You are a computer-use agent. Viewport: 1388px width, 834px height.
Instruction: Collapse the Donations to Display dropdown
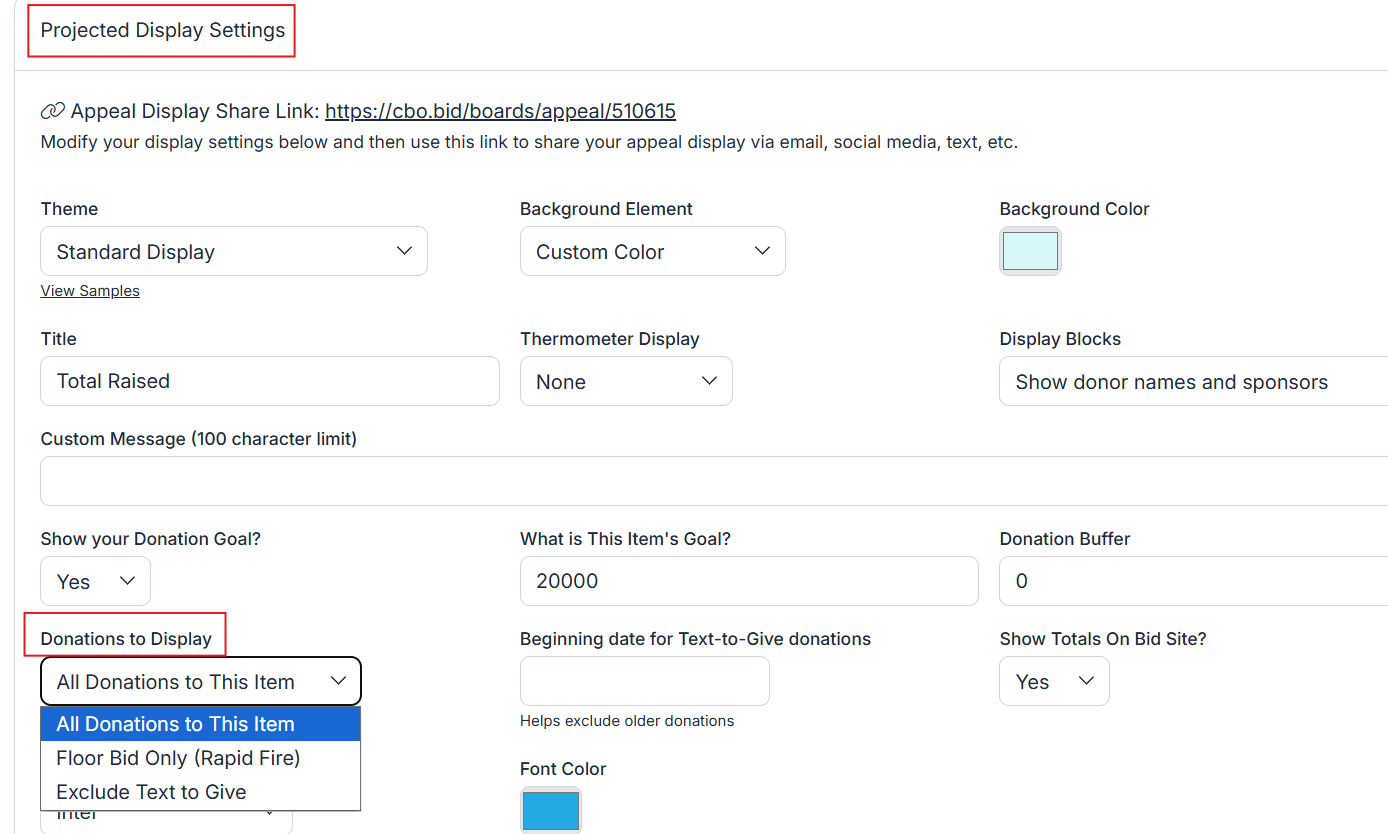click(x=200, y=681)
